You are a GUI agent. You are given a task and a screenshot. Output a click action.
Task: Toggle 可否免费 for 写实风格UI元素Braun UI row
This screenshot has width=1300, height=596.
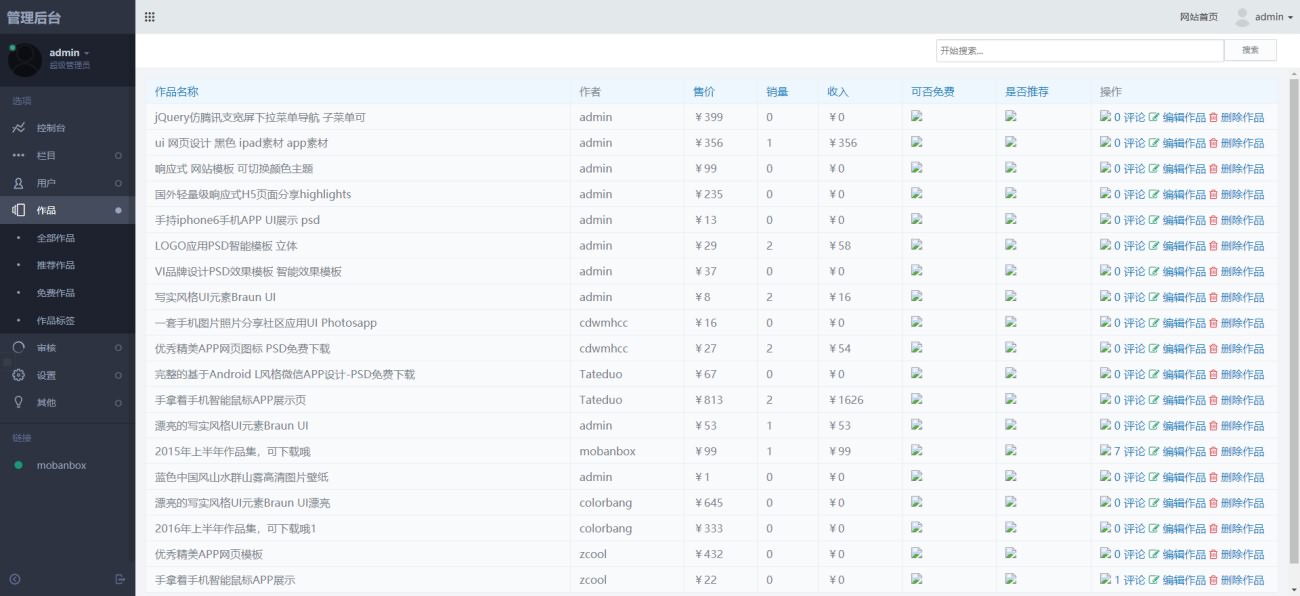coord(916,296)
